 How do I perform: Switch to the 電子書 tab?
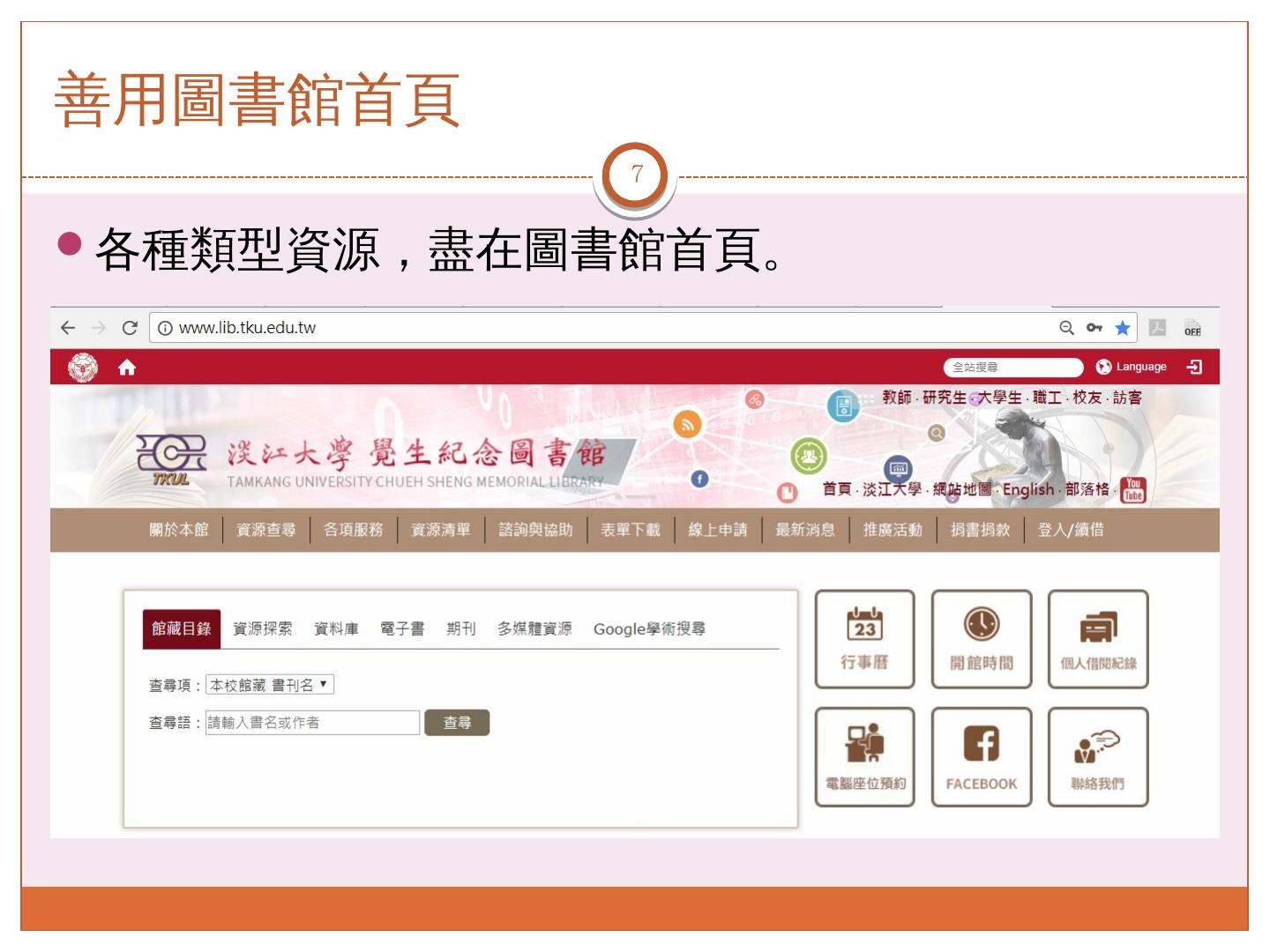pos(402,628)
